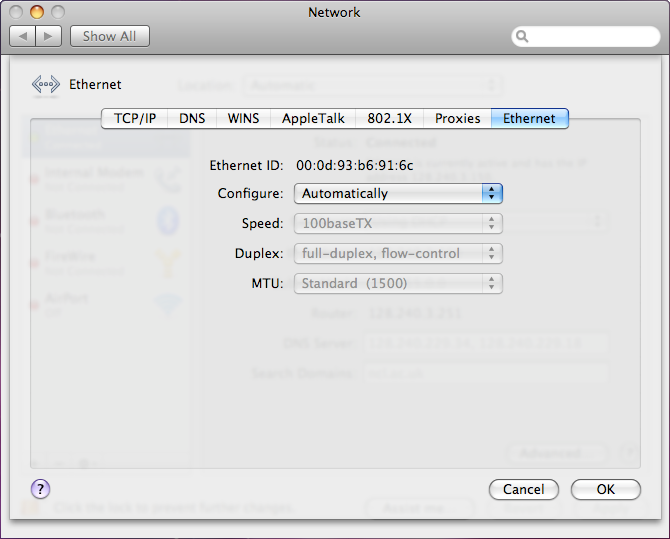Go to the AppleTalk tab
This screenshot has width=670, height=539.
point(313,118)
